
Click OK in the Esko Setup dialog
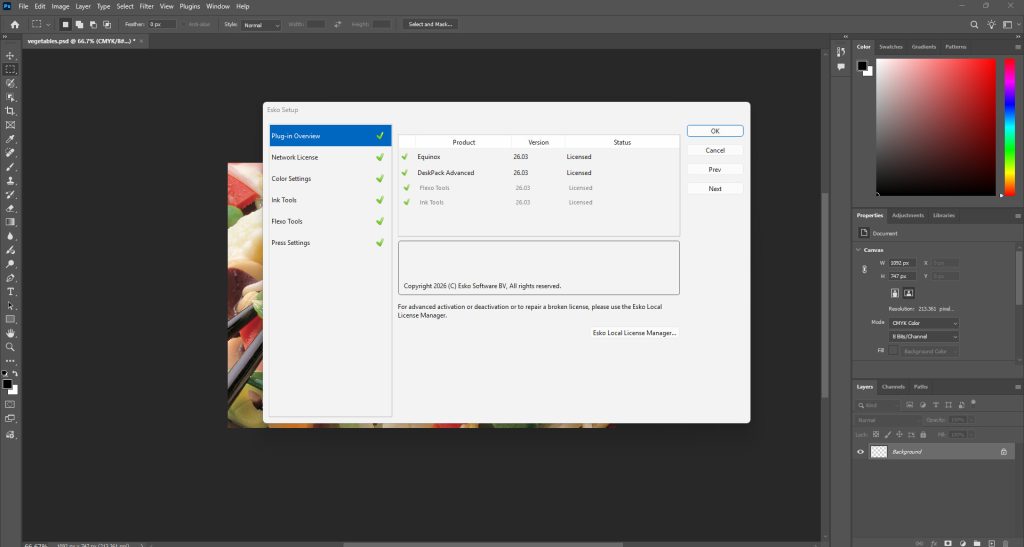tap(715, 131)
